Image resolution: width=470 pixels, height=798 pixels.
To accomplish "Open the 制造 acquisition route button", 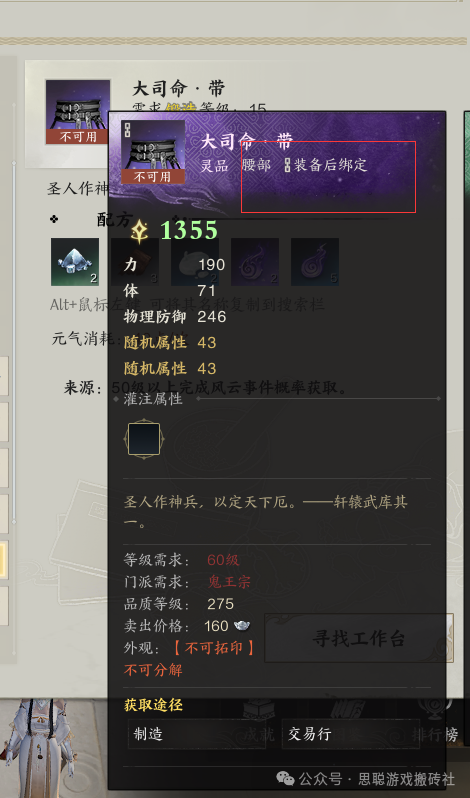I will pyautogui.click(x=197, y=734).
